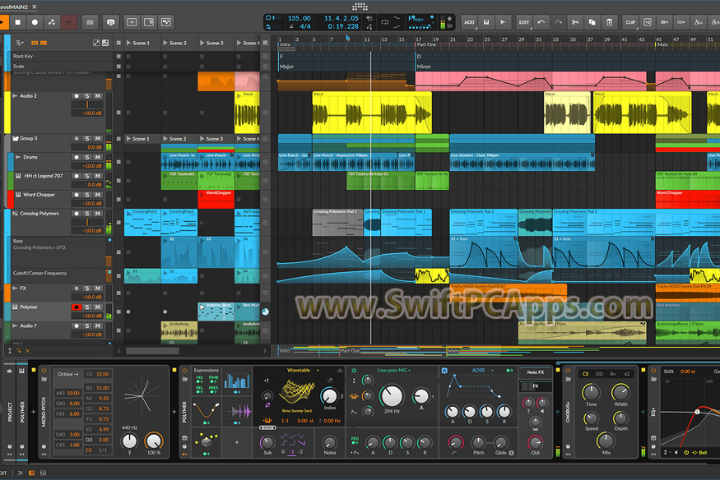Adjust the Wavetable Index knob
Screen dimensions: 720x480
point(329,396)
